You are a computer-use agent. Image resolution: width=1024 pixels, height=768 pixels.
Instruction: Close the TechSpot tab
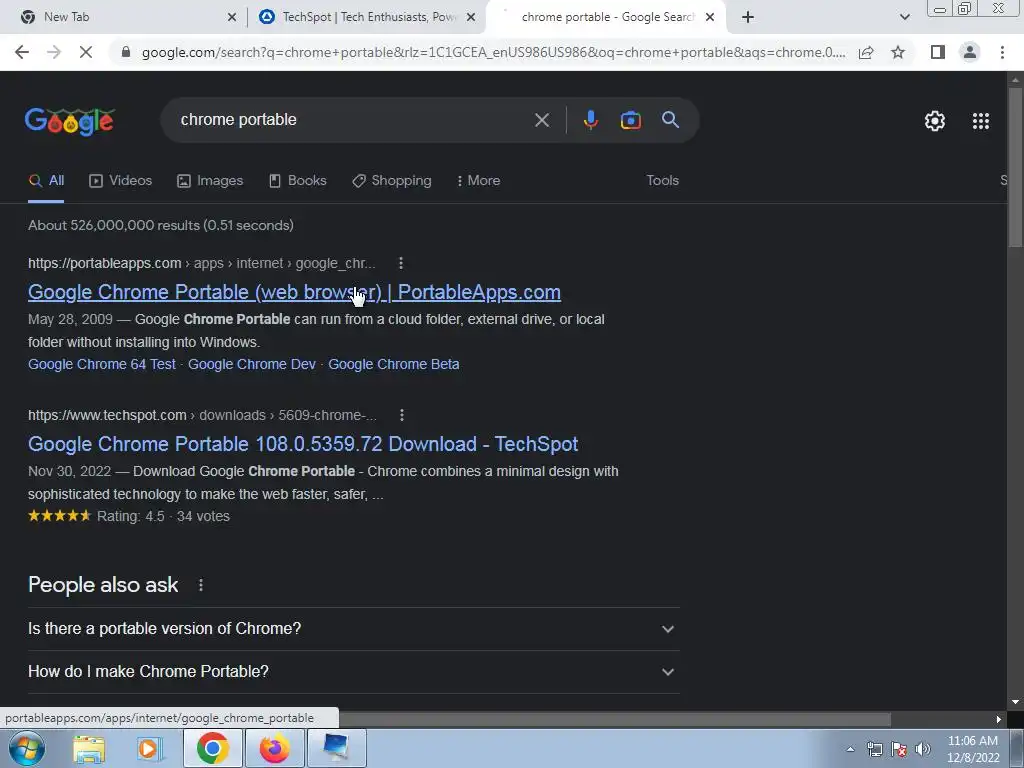tap(471, 17)
